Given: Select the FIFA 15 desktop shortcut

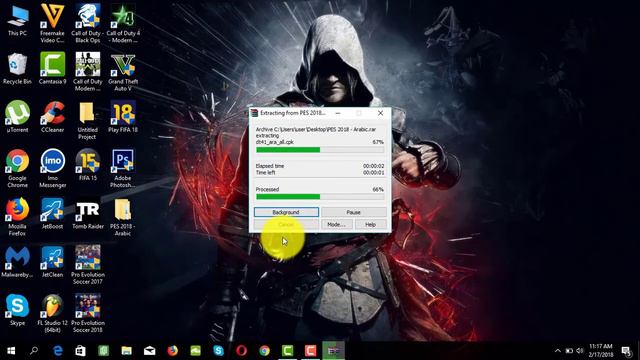Looking at the screenshot, I should coord(88,165).
